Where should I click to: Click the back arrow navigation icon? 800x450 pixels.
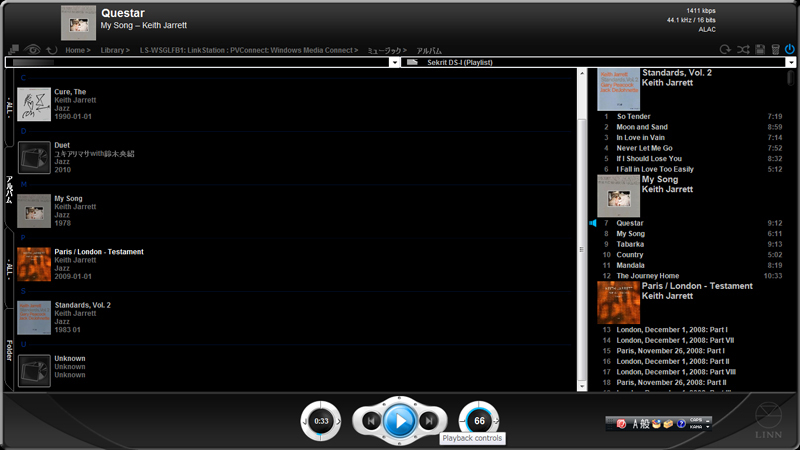51,49
